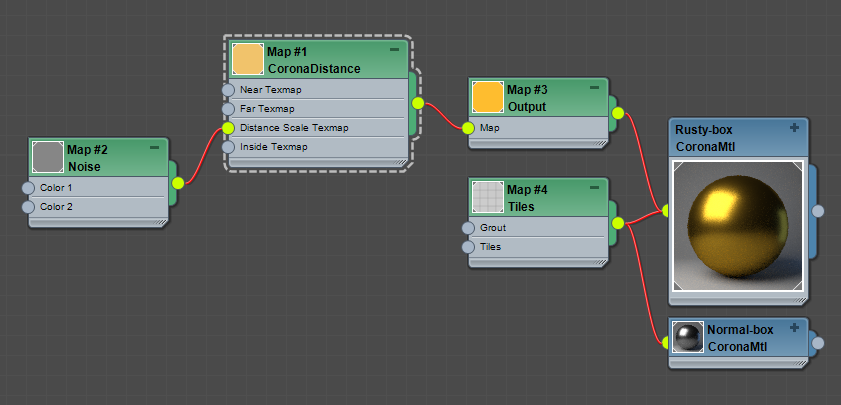Click the Tiles slot label in Map #4

[491, 247]
